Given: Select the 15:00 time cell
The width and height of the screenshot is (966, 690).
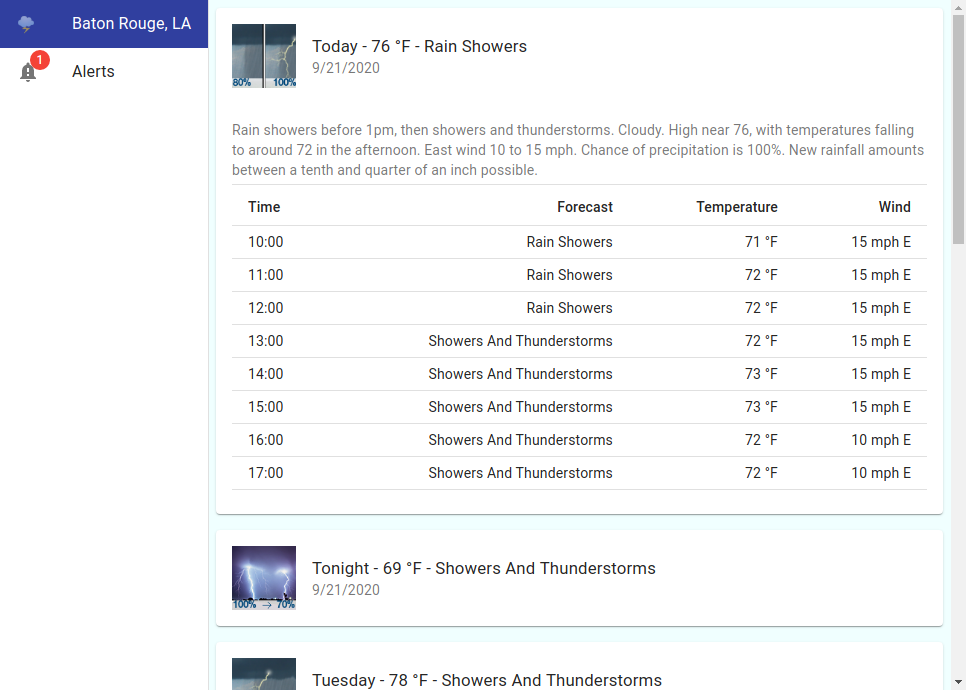Looking at the screenshot, I should click(266, 407).
